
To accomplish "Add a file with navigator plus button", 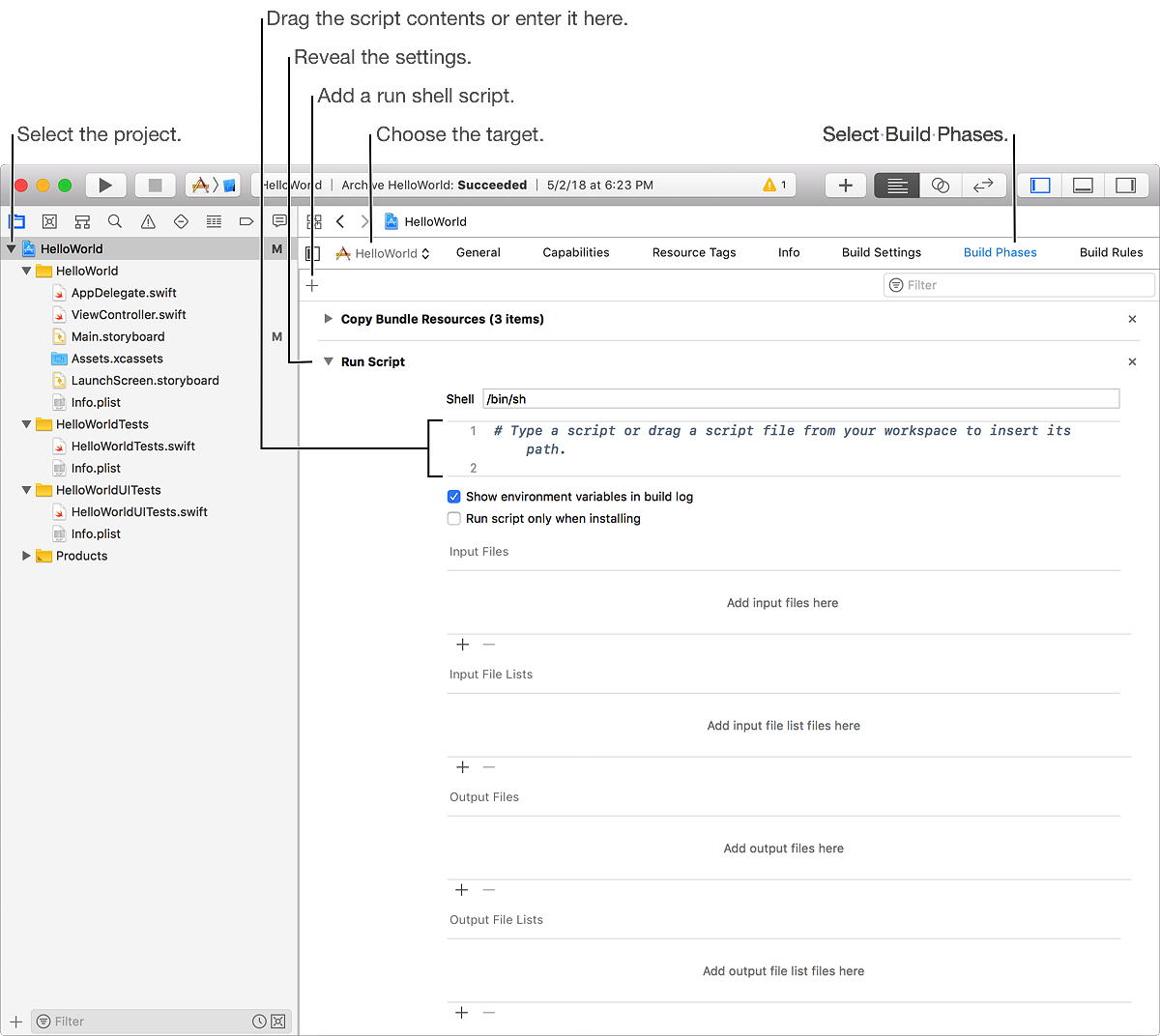I will pyautogui.click(x=15, y=1022).
